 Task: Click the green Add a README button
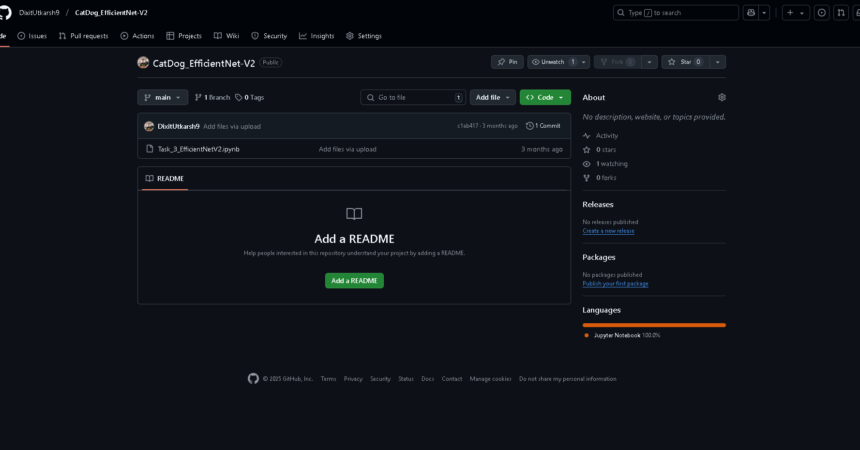(x=354, y=280)
